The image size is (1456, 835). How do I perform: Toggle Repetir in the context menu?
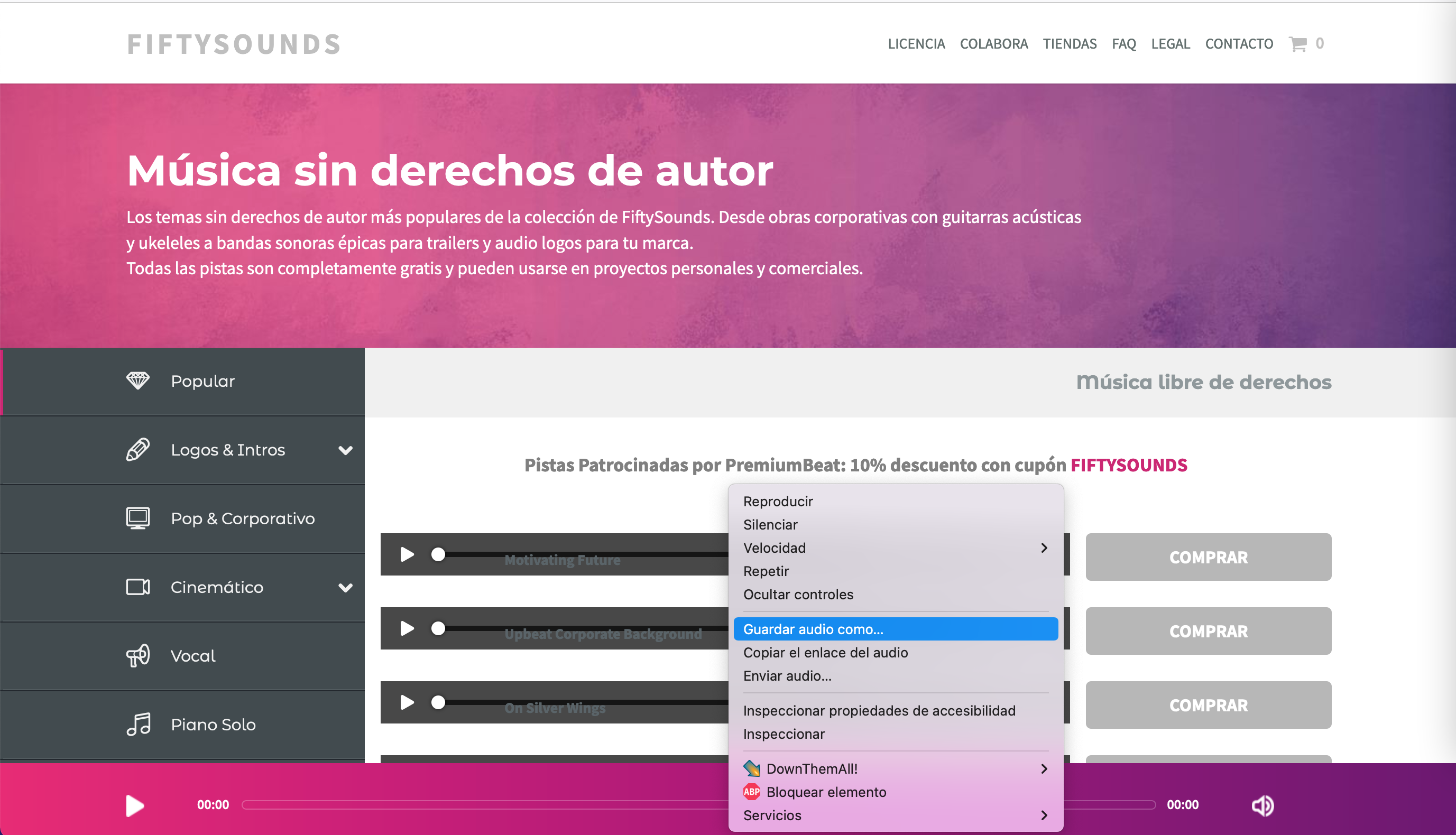tap(766, 571)
